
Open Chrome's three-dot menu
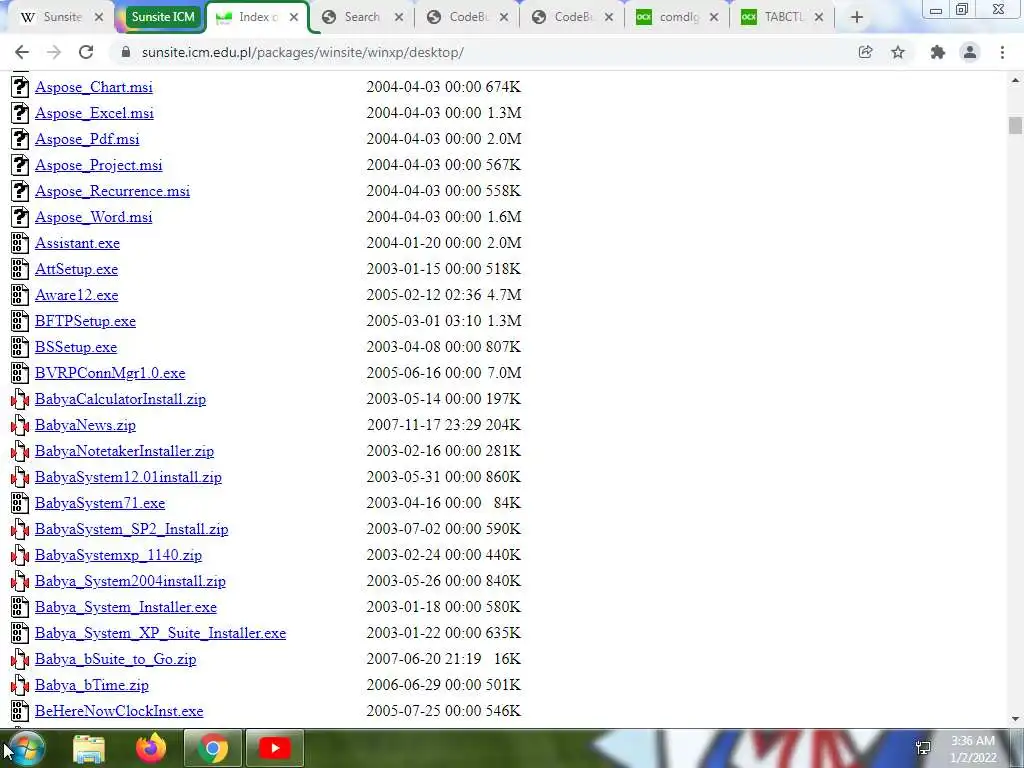click(1002, 52)
